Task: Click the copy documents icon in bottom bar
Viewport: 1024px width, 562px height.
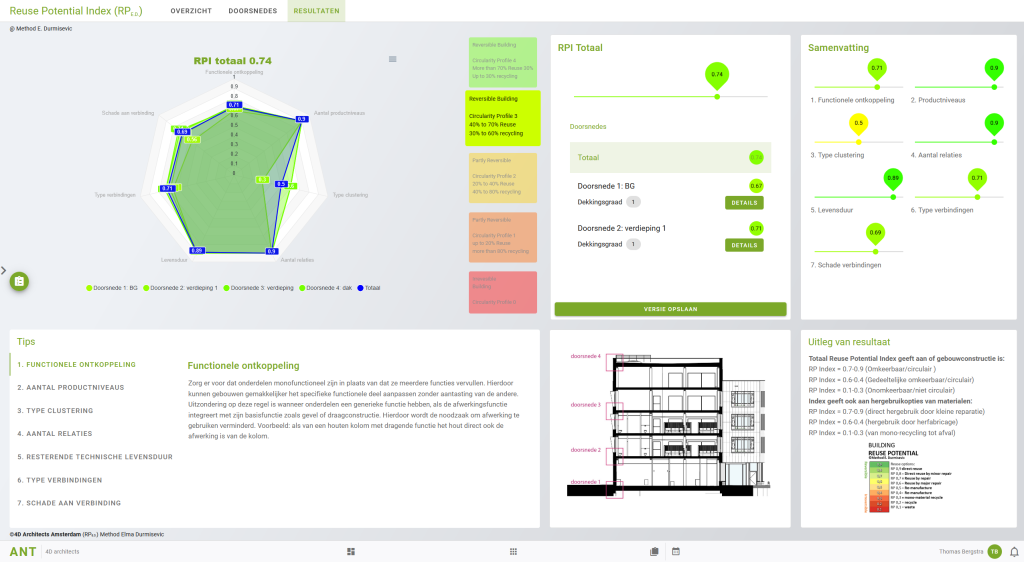Action: (654, 551)
